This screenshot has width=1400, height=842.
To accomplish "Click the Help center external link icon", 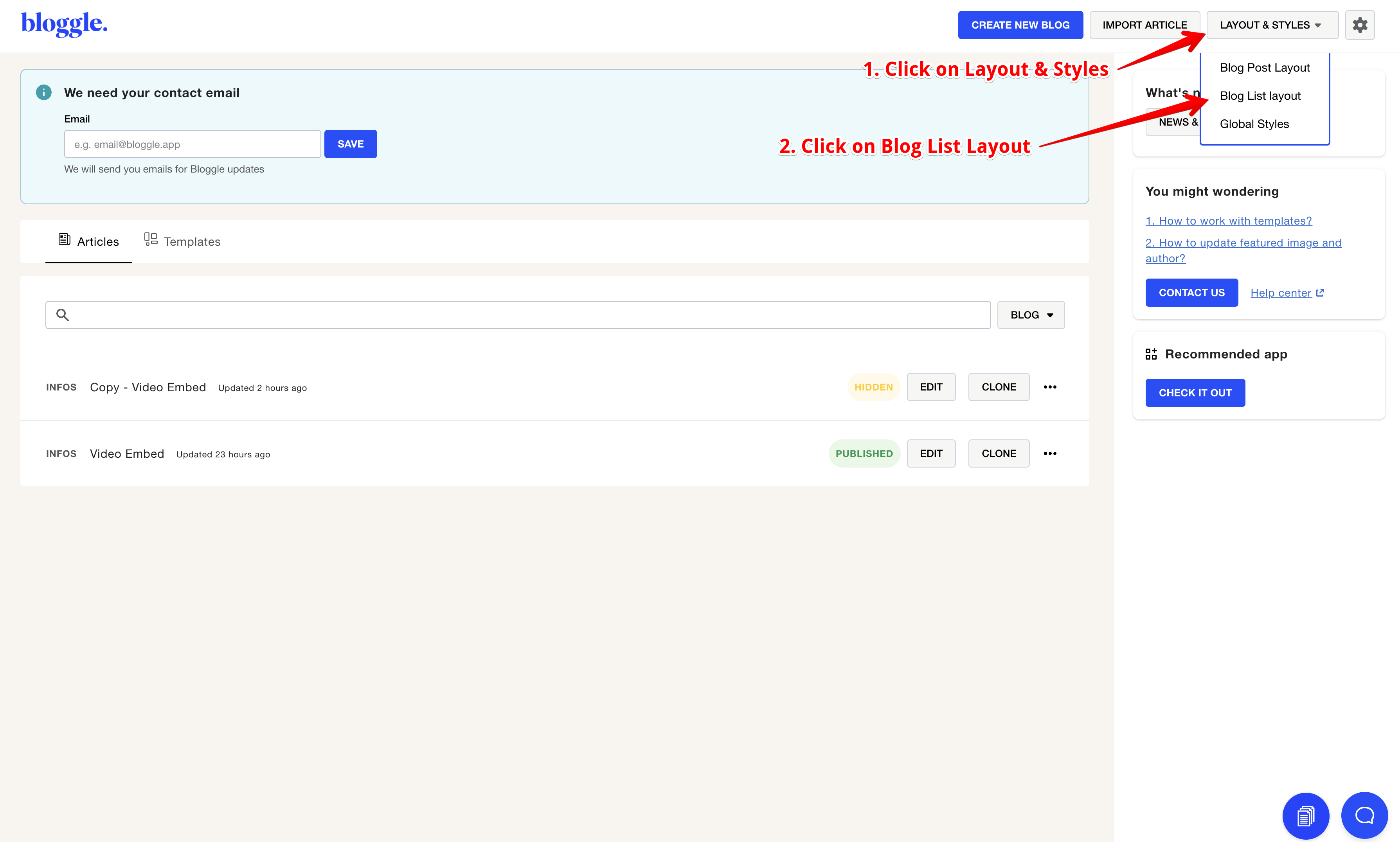I will [x=1321, y=292].
